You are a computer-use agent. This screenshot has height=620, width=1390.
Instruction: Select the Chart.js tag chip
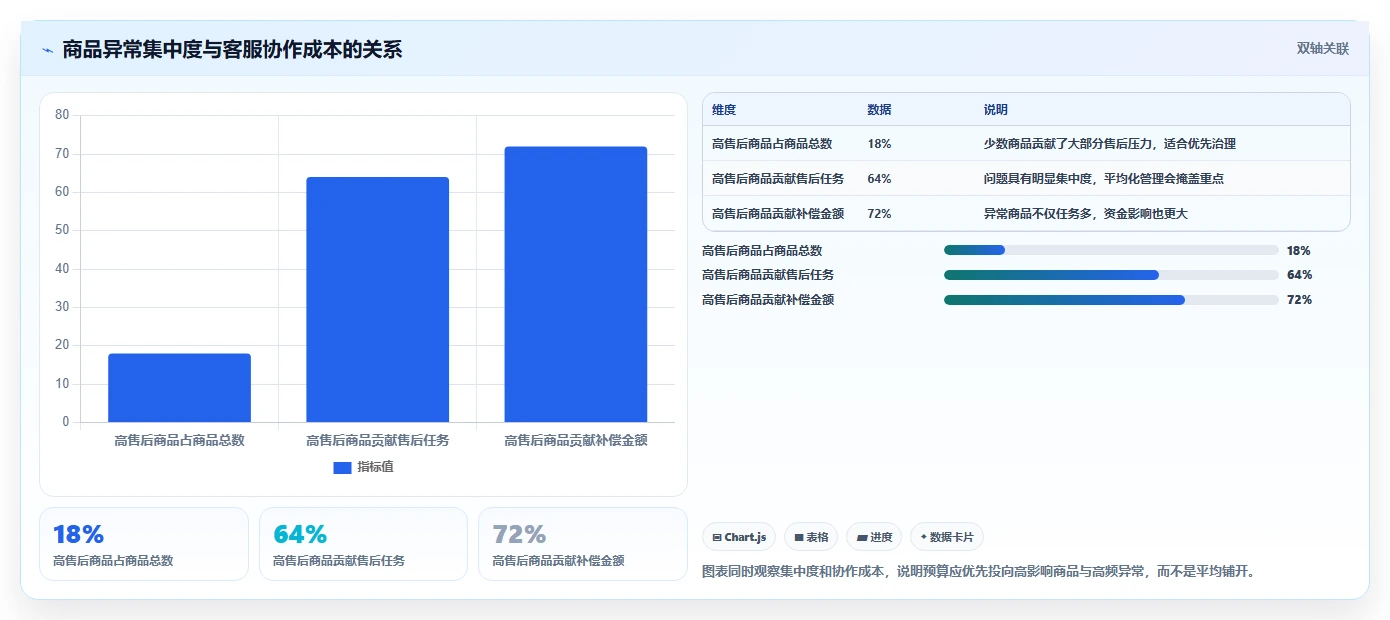739,537
